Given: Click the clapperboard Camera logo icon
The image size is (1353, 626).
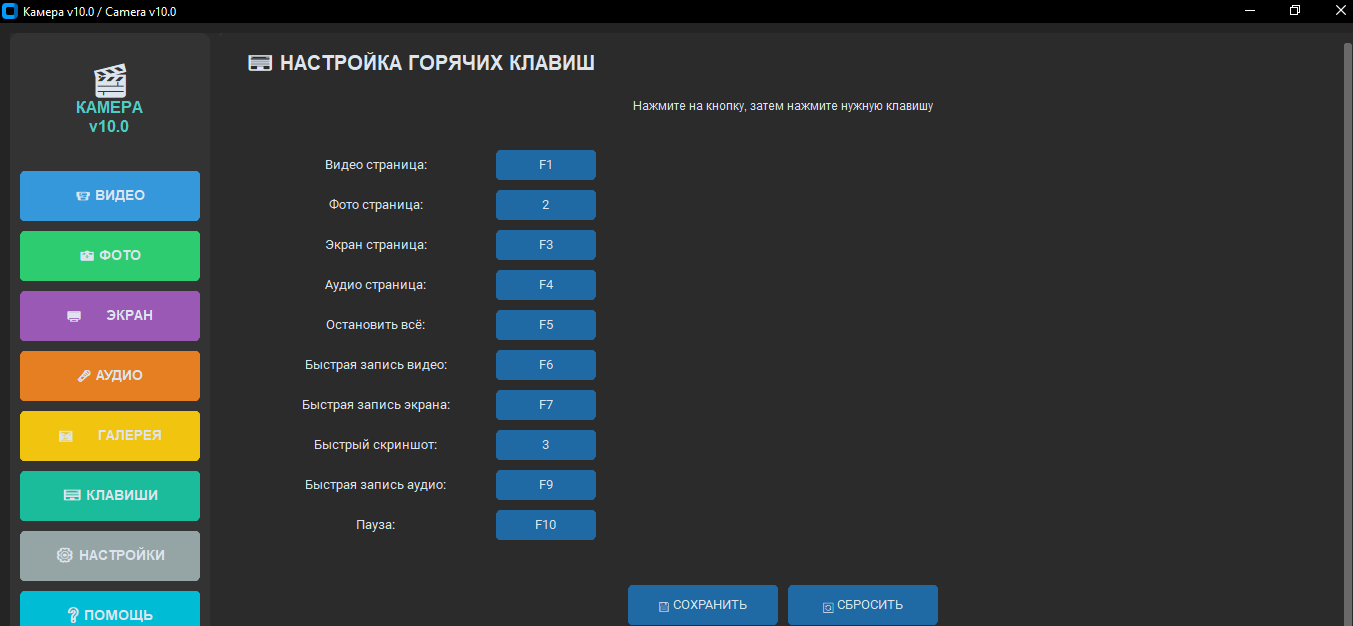Looking at the screenshot, I should [109, 80].
